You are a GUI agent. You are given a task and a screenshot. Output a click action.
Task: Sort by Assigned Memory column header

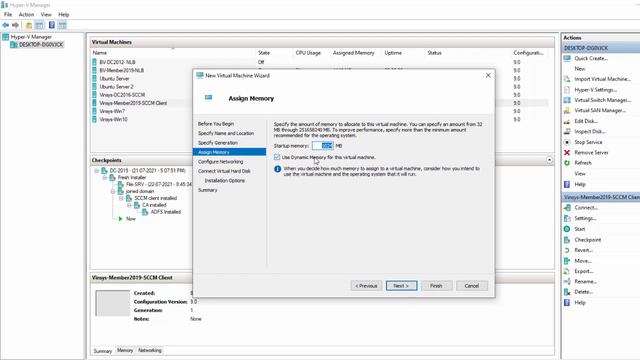click(353, 53)
